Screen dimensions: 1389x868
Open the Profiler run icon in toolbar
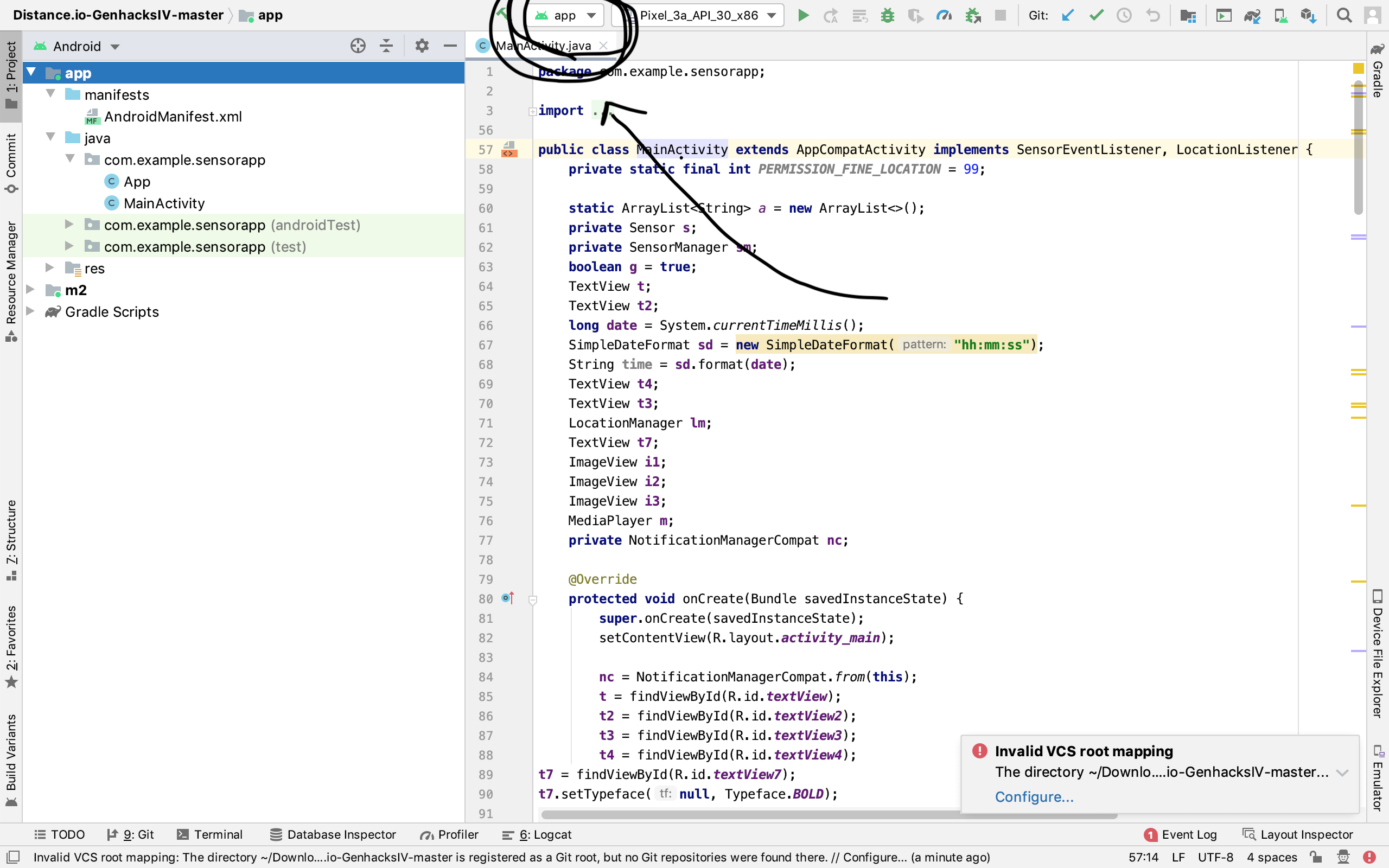[x=944, y=16]
